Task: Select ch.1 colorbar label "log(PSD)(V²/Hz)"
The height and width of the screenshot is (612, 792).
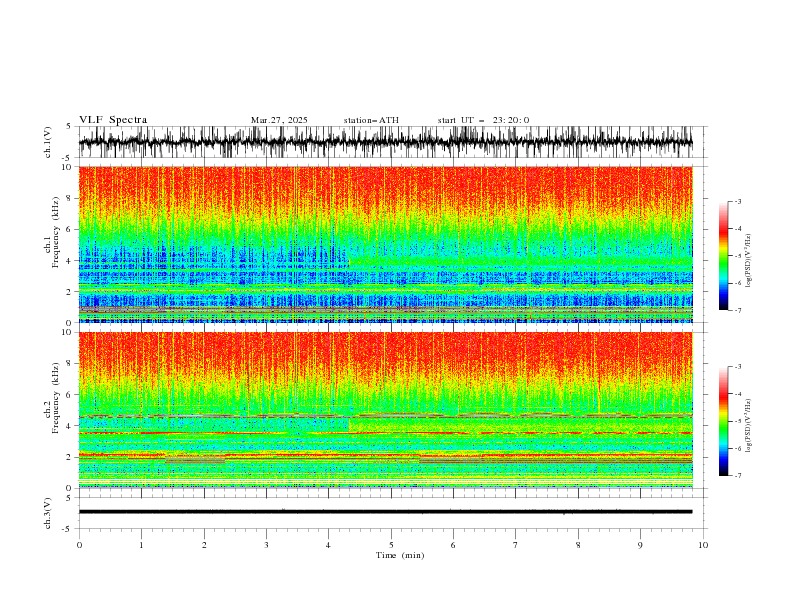Action: pyautogui.click(x=749, y=261)
